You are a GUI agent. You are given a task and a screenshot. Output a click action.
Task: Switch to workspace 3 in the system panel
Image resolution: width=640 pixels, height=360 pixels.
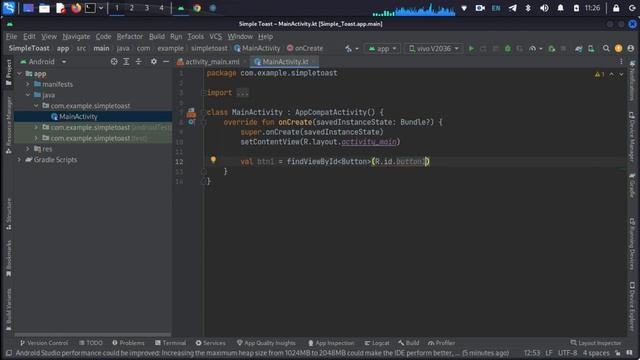[147, 8]
